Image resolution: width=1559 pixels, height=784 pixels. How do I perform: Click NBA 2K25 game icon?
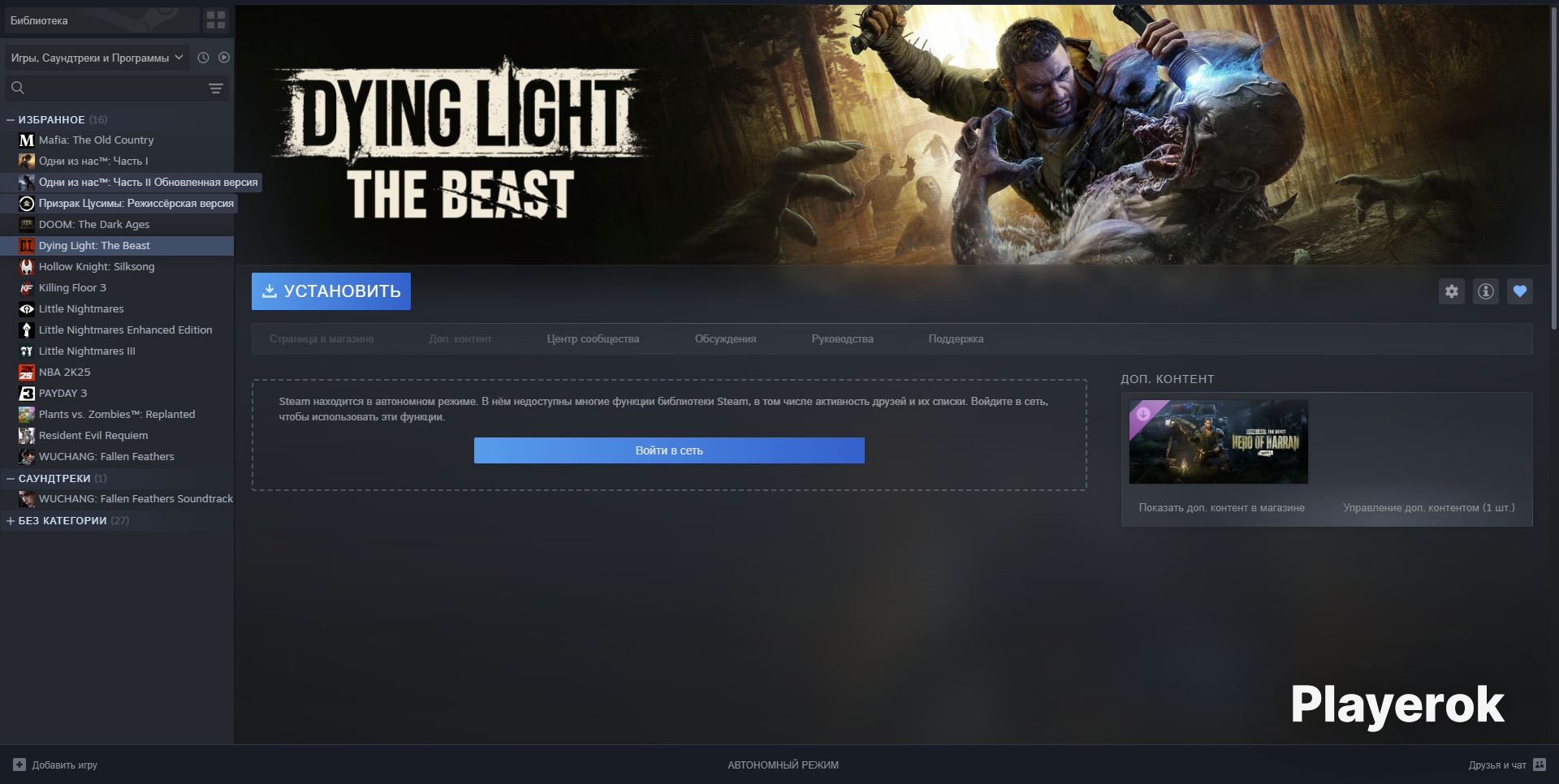(x=27, y=373)
